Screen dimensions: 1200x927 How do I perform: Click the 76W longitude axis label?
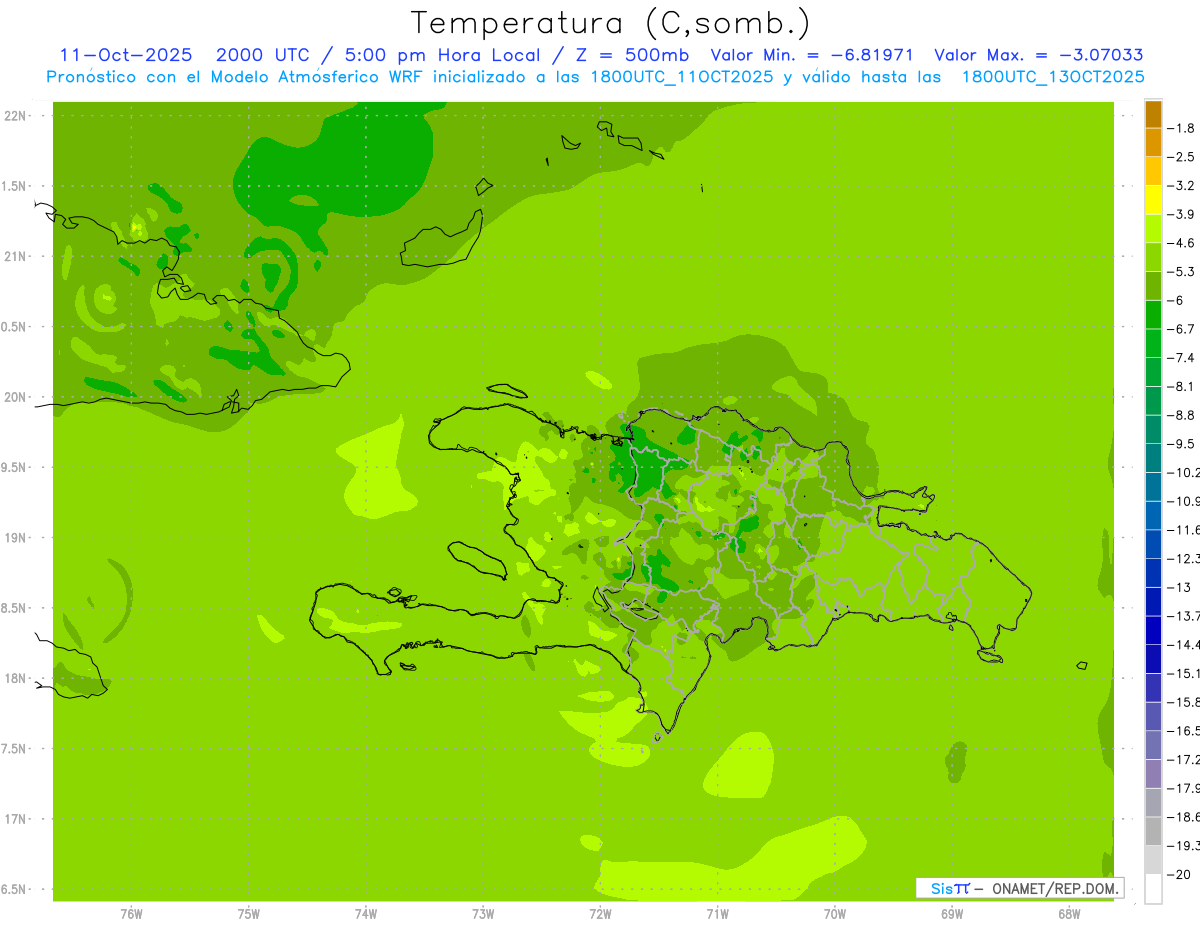(131, 913)
